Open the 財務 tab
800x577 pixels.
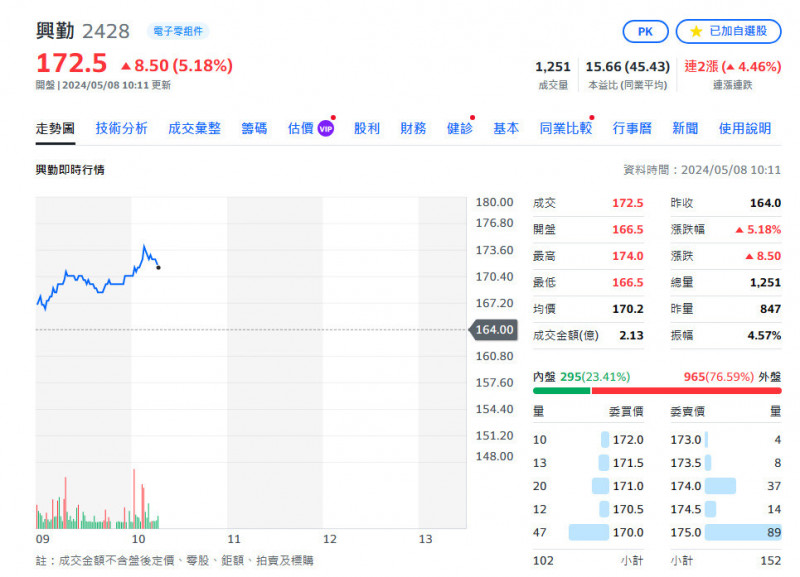[x=413, y=129]
